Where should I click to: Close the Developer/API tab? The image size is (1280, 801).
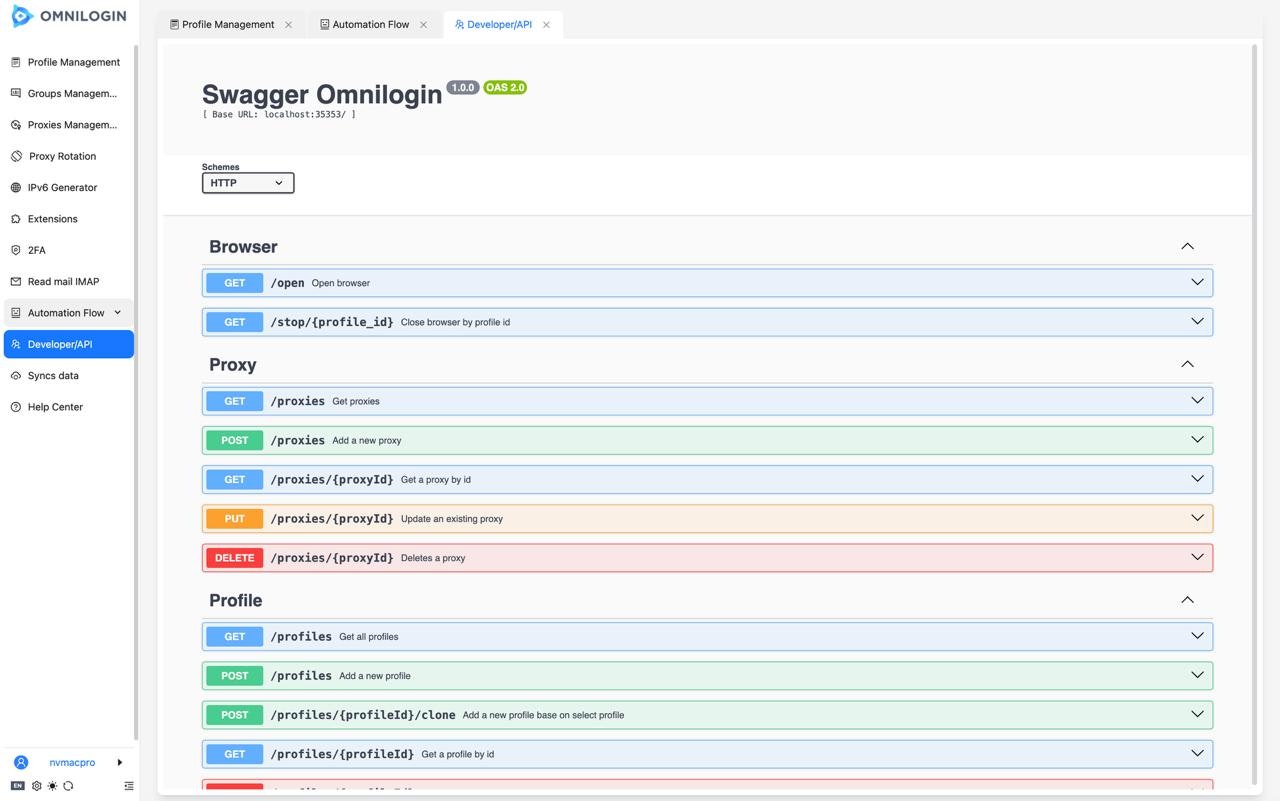coord(546,25)
